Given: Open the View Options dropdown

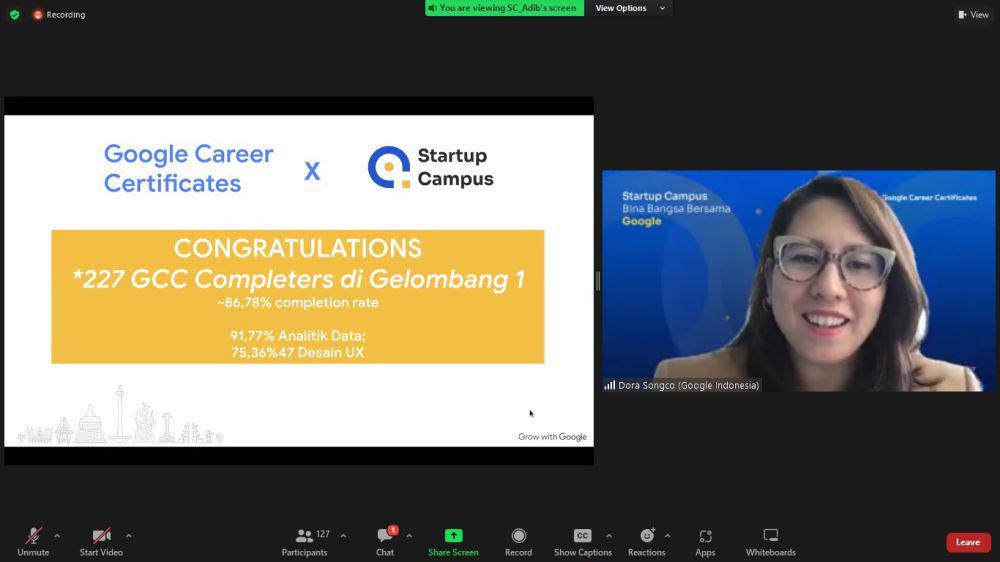Looking at the screenshot, I should [x=629, y=8].
